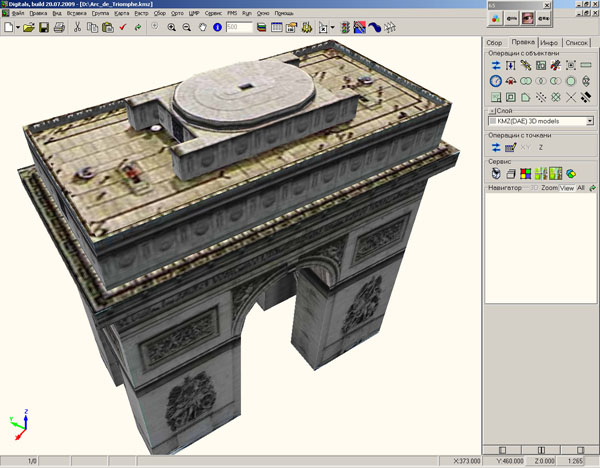Open the Файл menu
Screen dimensions: 600x468
click(18, 13)
